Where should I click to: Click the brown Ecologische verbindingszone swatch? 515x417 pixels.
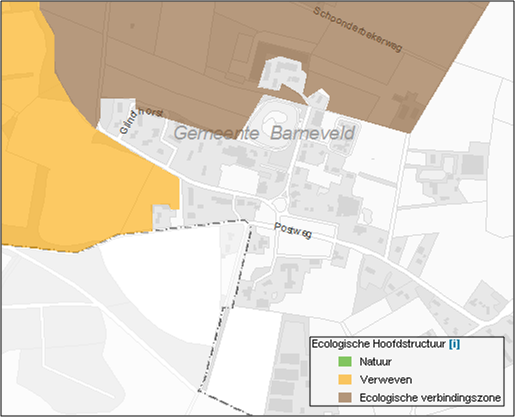(345, 398)
